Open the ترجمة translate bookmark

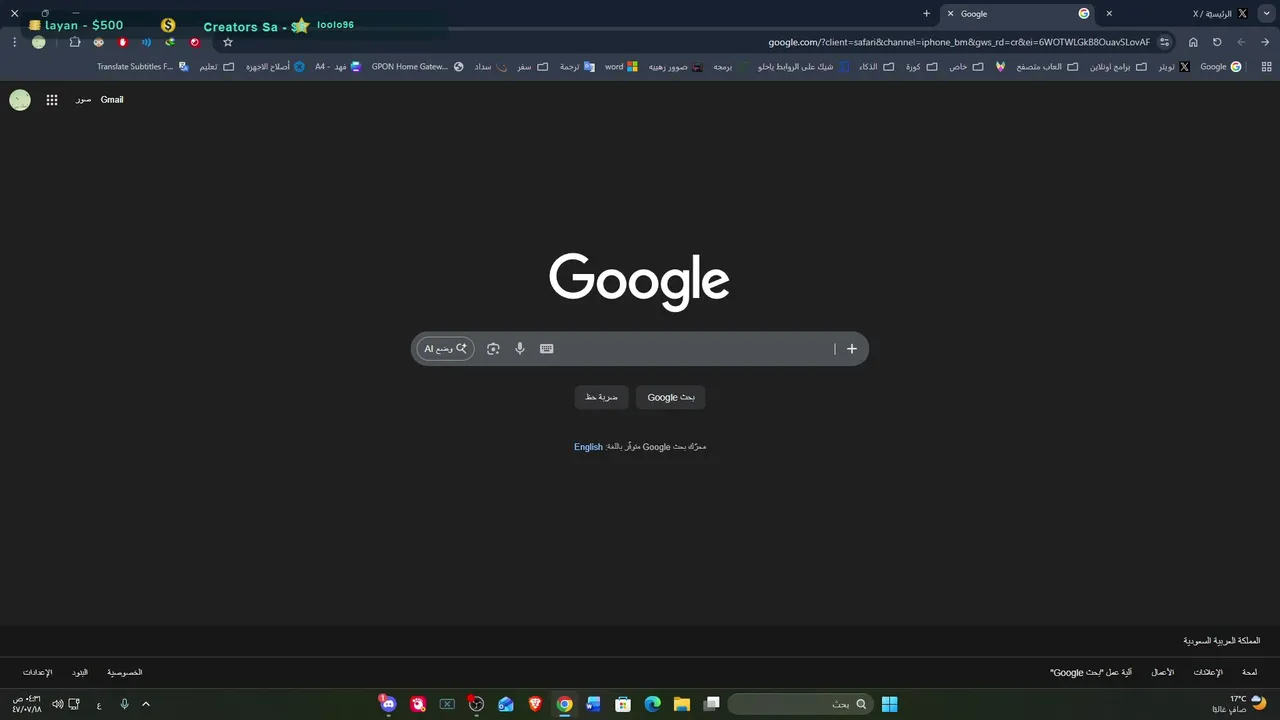(576, 67)
